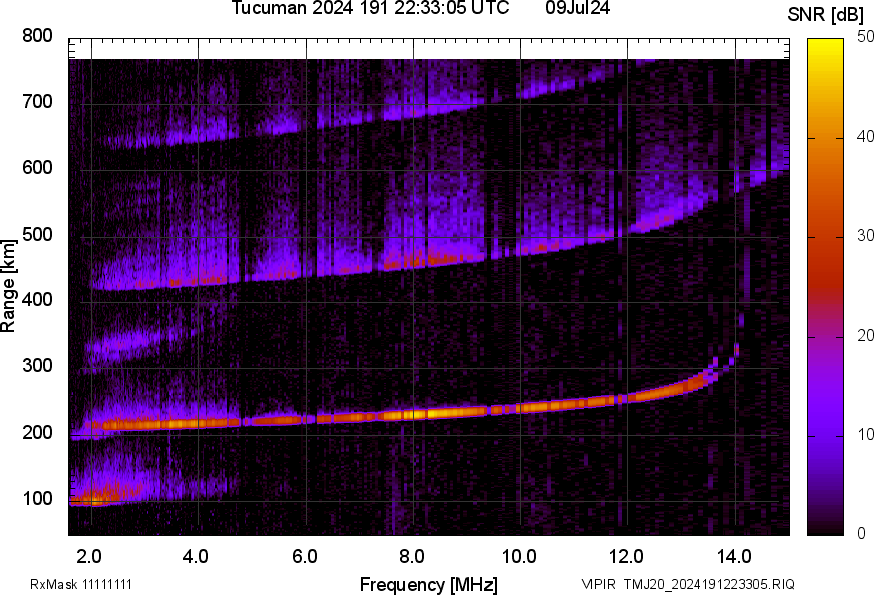Click the colorbar tick label '40'
The image size is (874, 595).
coord(865,137)
